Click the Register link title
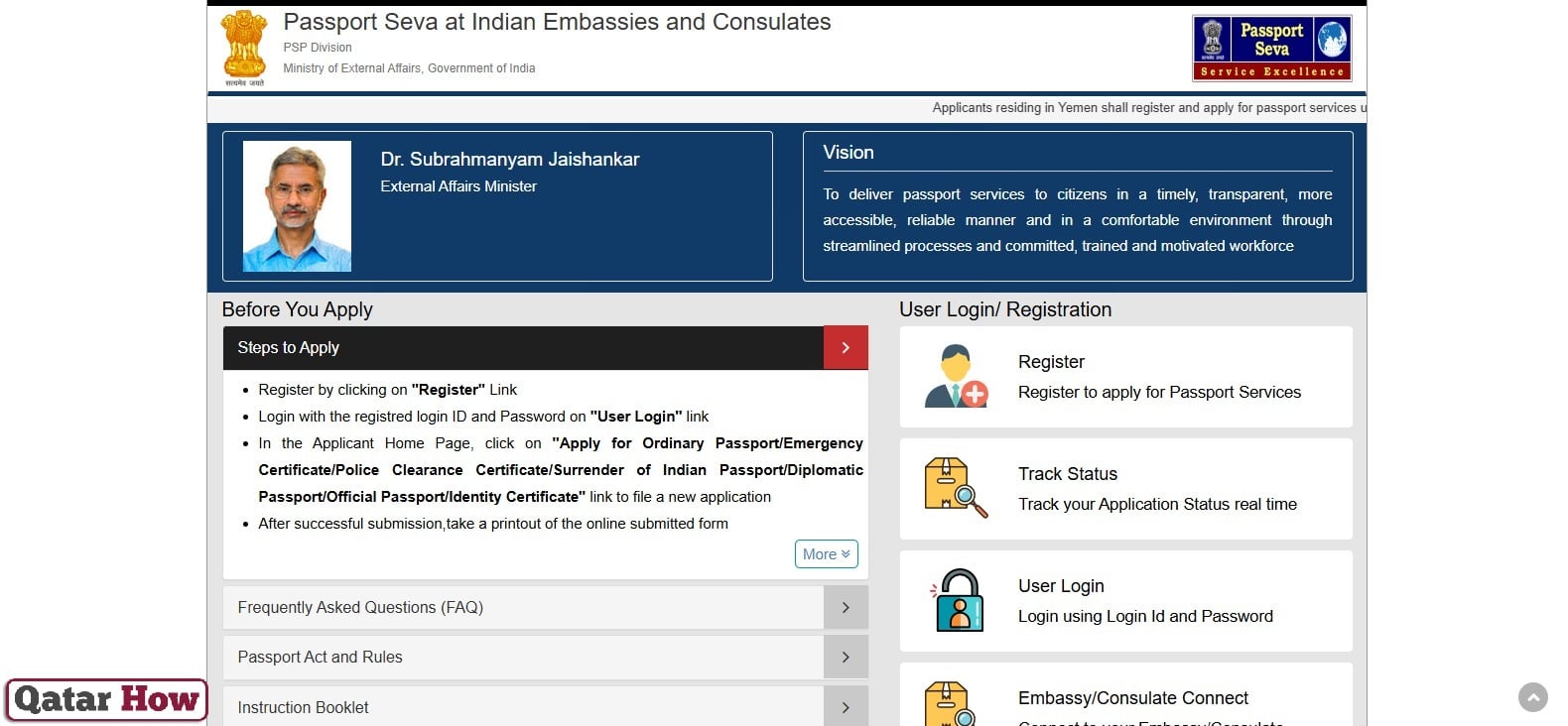The height and width of the screenshot is (726, 1568). pos(1051,362)
